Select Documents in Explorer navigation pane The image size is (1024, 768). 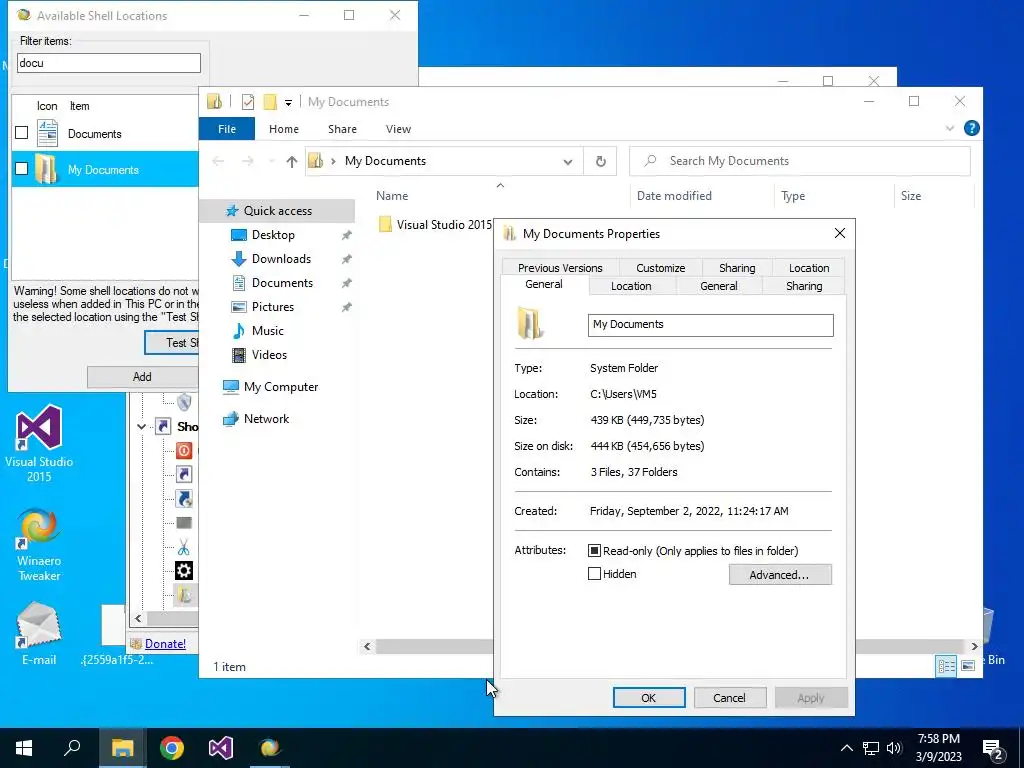[282, 283]
